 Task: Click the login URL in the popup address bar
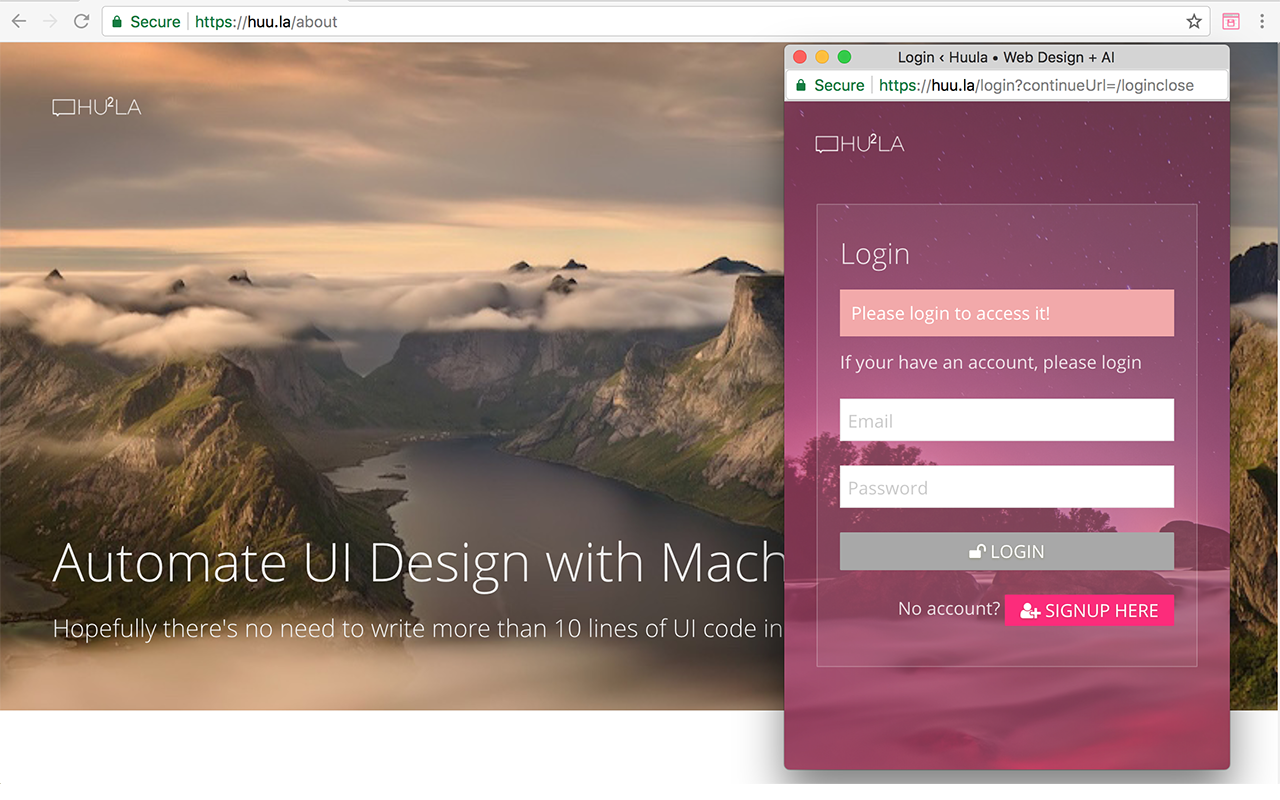[1036, 85]
